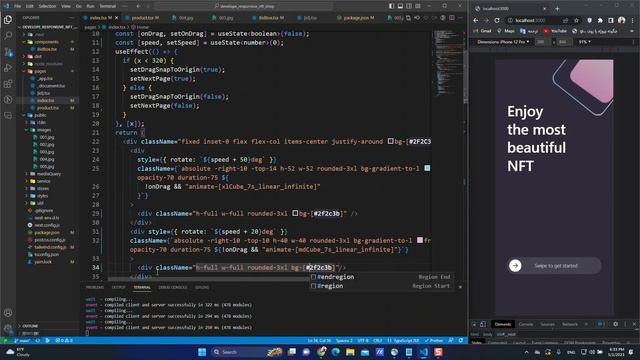Click Ln 34, Col 56 in status bar
This screenshot has width=640, height=360.
click(319, 340)
